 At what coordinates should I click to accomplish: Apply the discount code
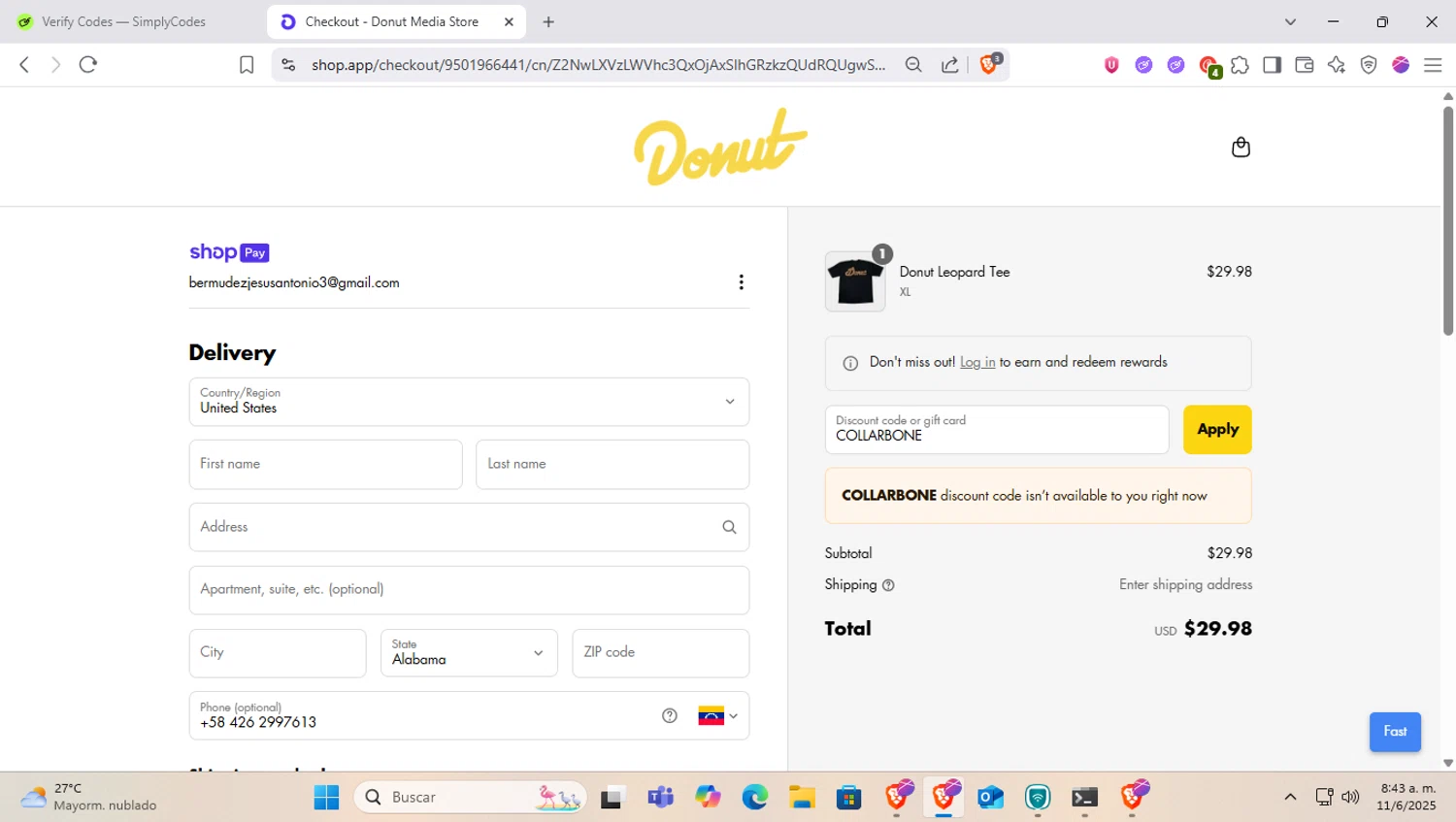(x=1217, y=429)
